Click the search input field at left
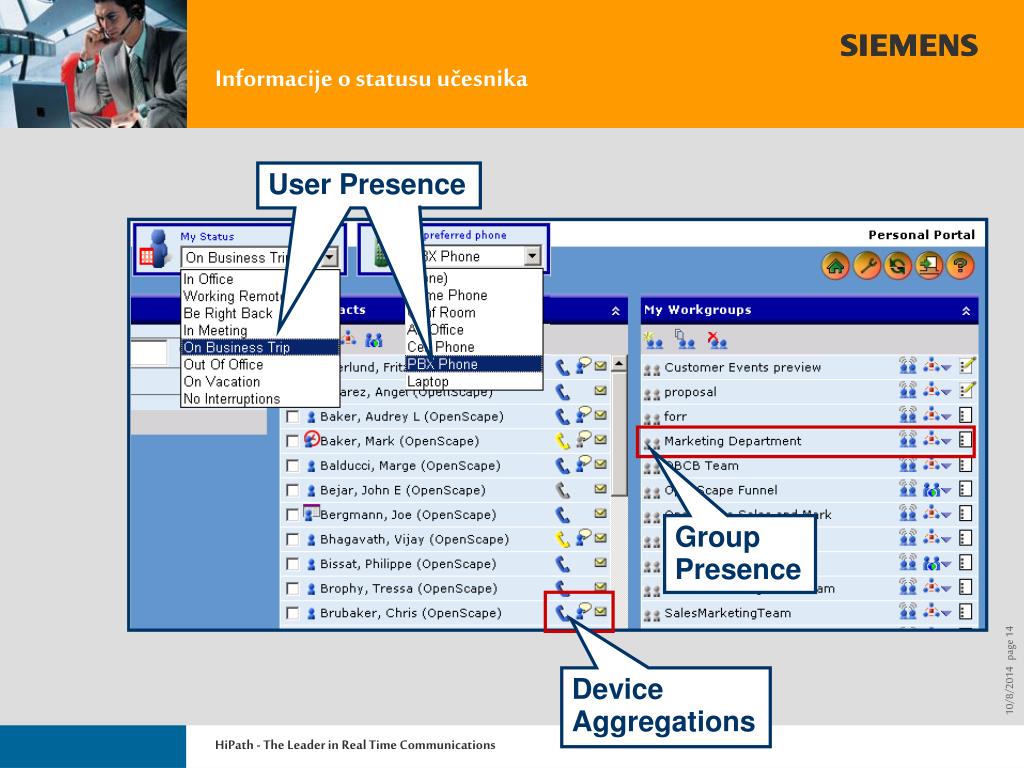Viewport: 1024px width, 768px height. click(x=149, y=353)
